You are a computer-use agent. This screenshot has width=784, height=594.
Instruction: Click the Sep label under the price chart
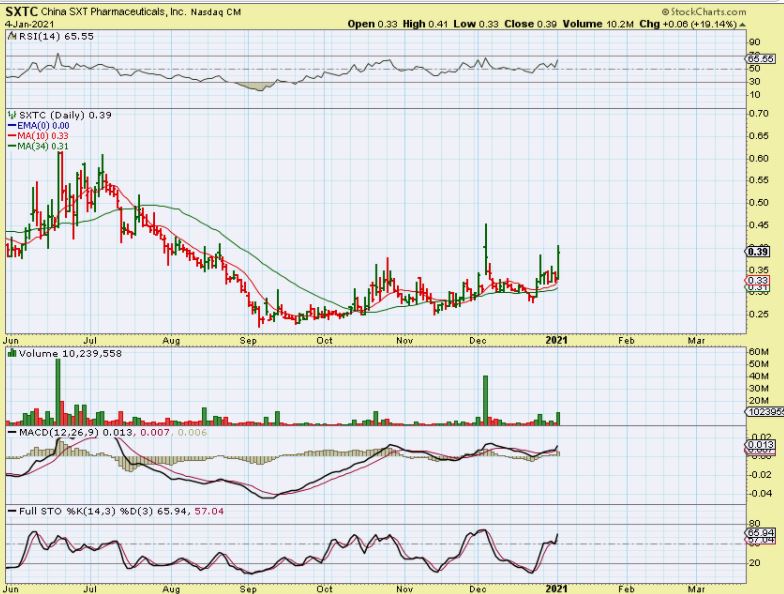click(248, 341)
